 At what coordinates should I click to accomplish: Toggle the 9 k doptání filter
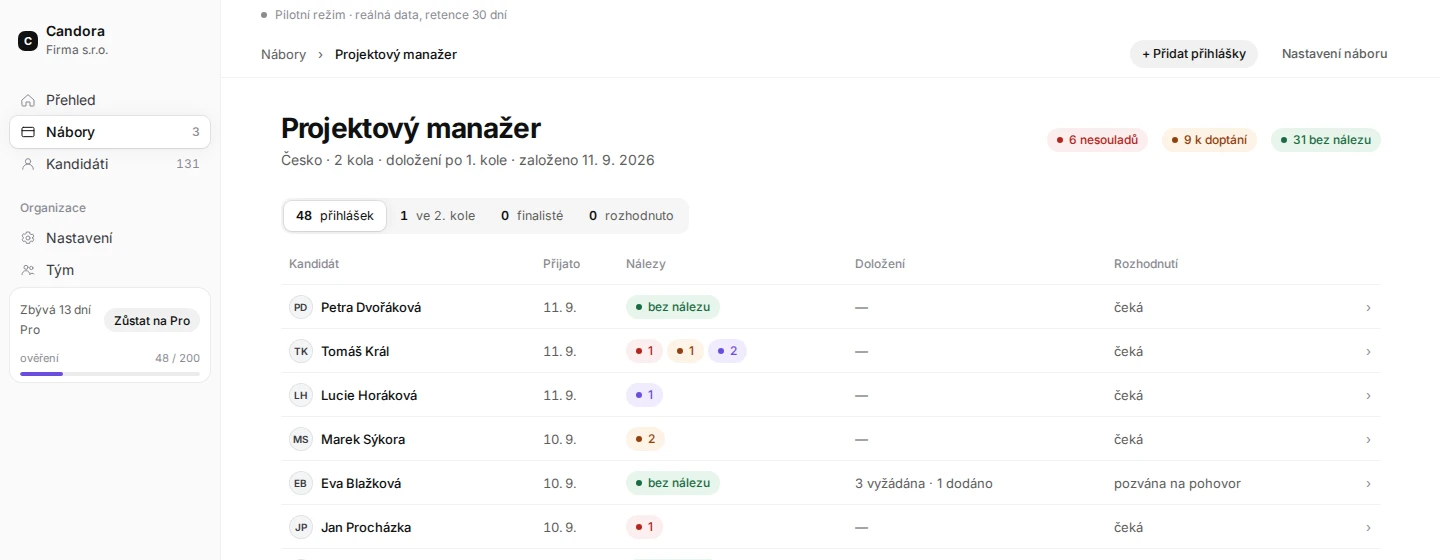1209,140
